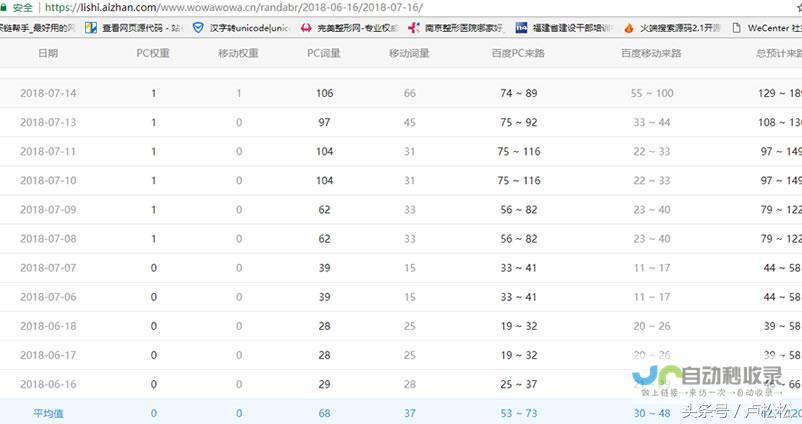
Task: Open the 汉字转unicode shield bookmark icon
Action: pos(198,28)
